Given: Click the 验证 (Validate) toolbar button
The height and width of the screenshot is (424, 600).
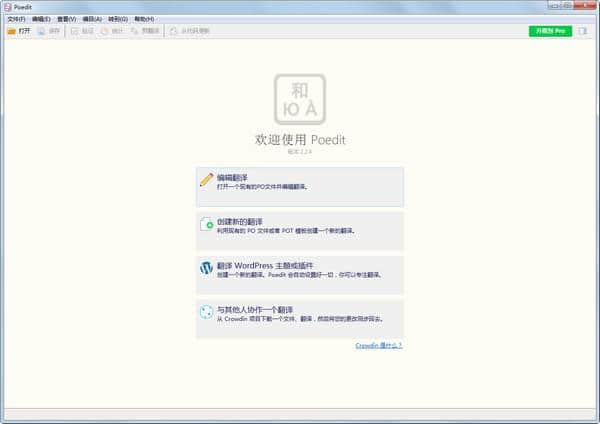Looking at the screenshot, I should pos(82,31).
